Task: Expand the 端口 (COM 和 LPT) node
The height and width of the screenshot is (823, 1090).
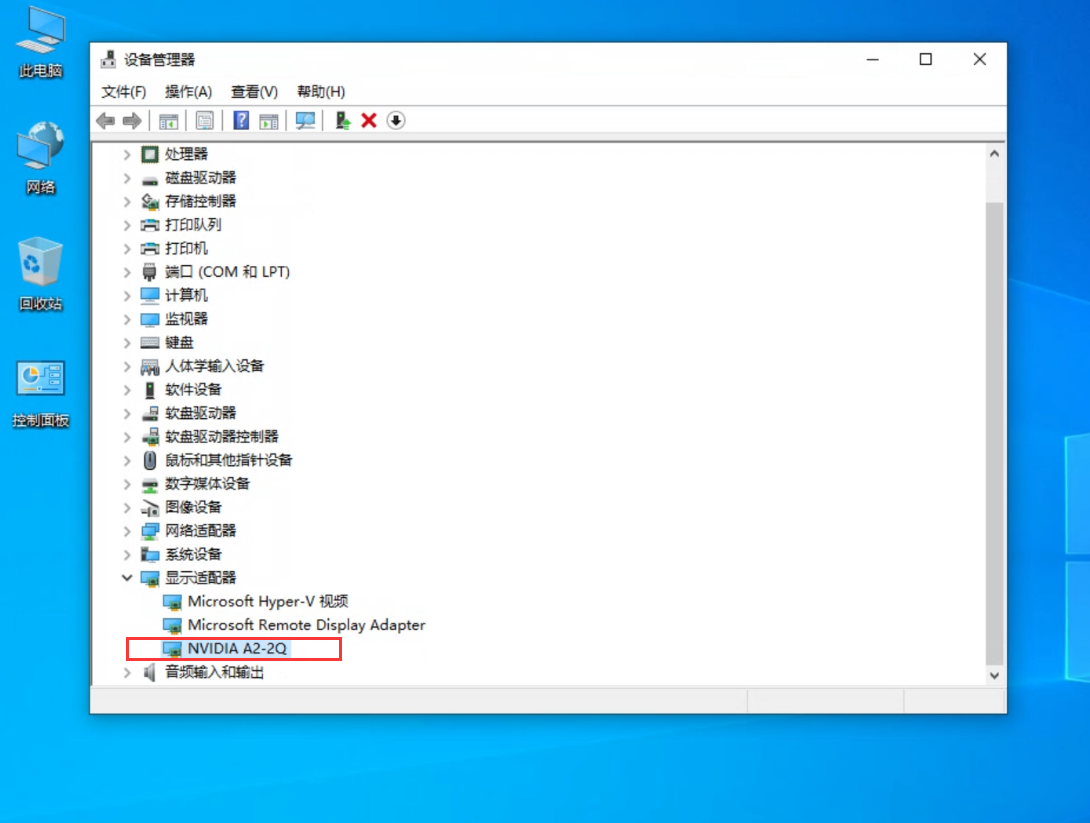Action: click(127, 272)
